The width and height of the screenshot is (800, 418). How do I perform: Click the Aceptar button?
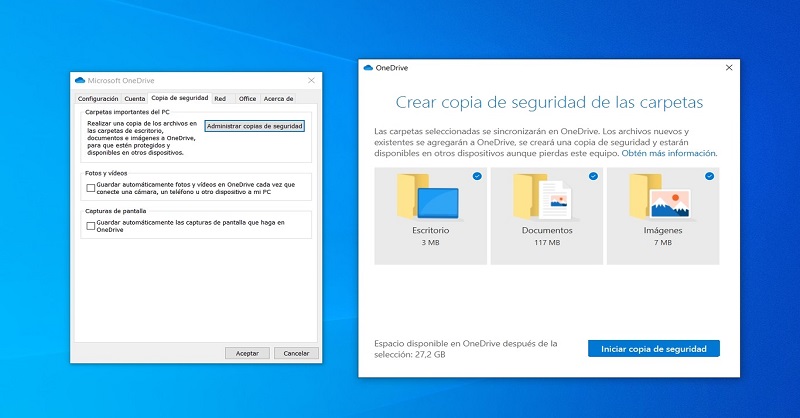pyautogui.click(x=247, y=353)
